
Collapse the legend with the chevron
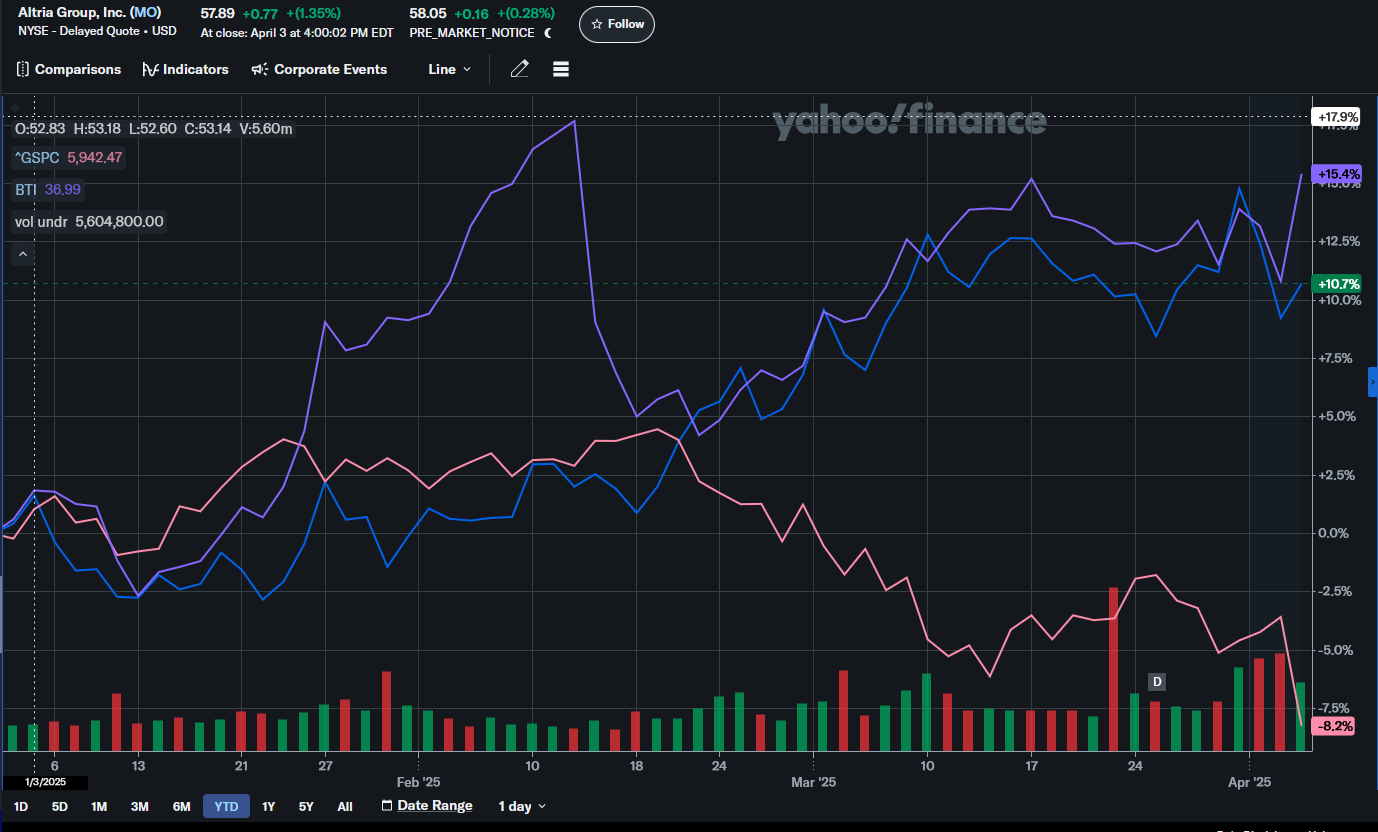click(x=24, y=255)
